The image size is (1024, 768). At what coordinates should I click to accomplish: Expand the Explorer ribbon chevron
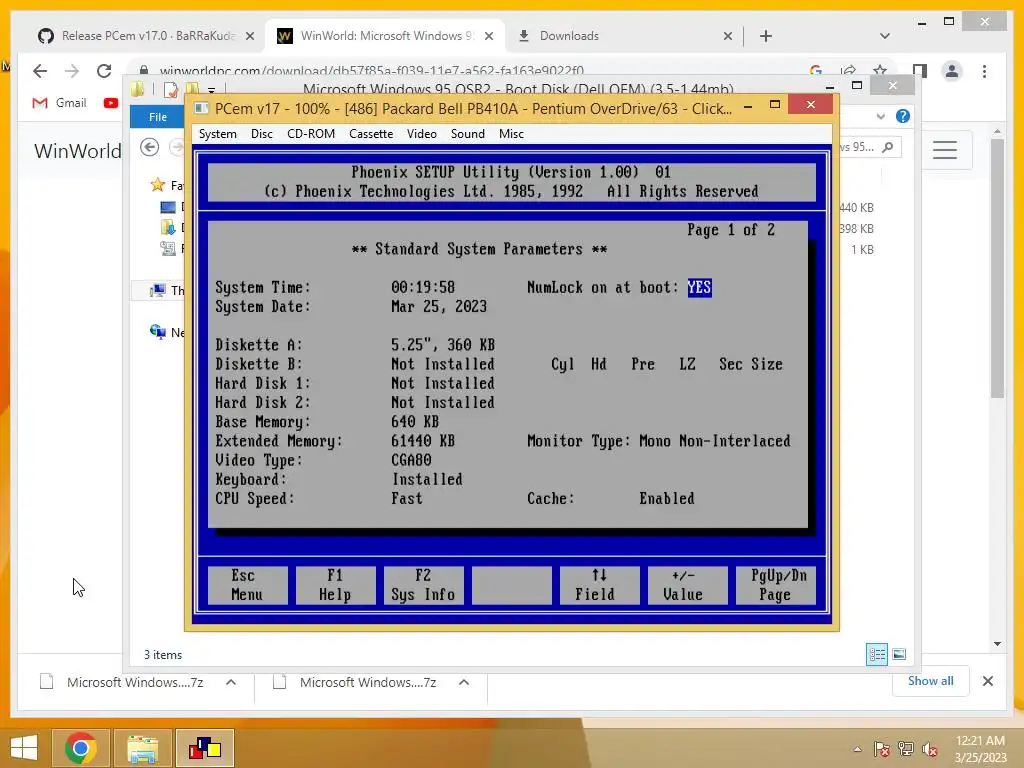click(x=881, y=116)
